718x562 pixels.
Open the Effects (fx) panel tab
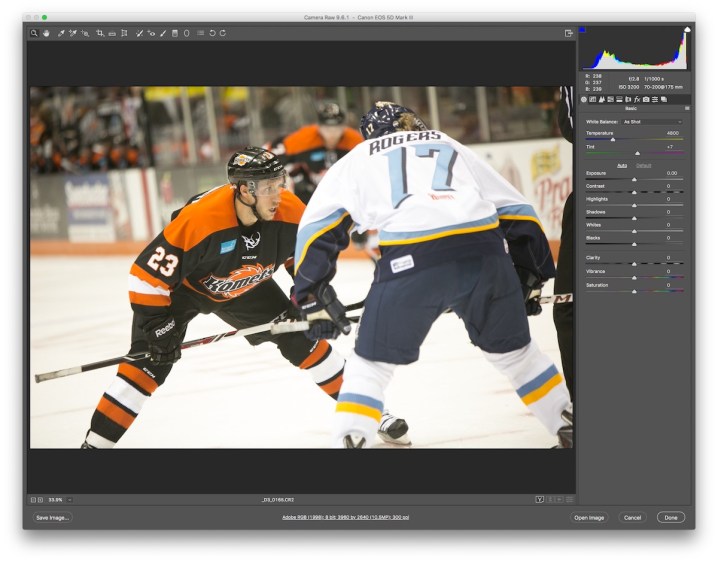pyautogui.click(x=637, y=99)
